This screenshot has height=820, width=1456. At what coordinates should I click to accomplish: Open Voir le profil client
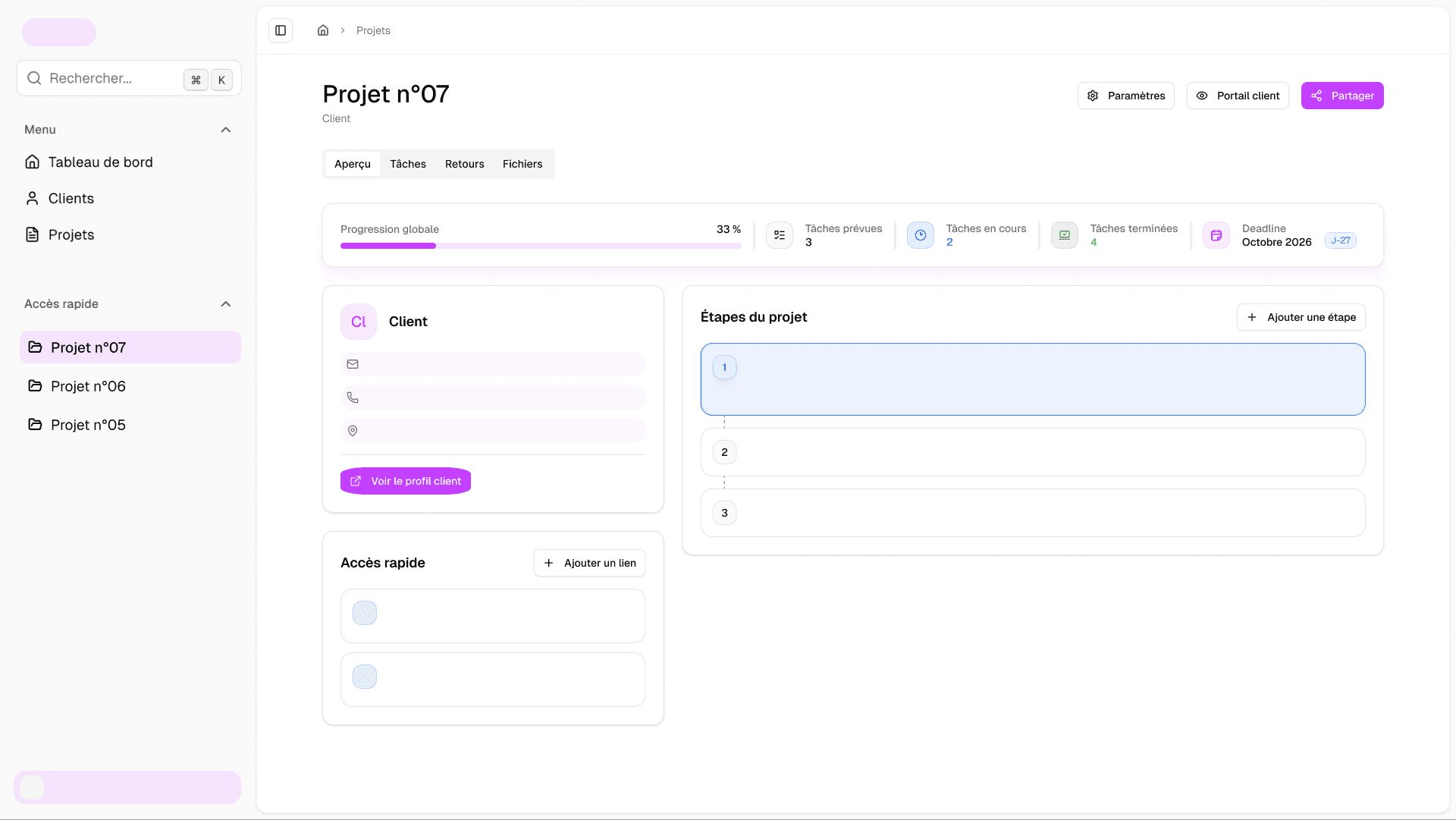(x=406, y=481)
